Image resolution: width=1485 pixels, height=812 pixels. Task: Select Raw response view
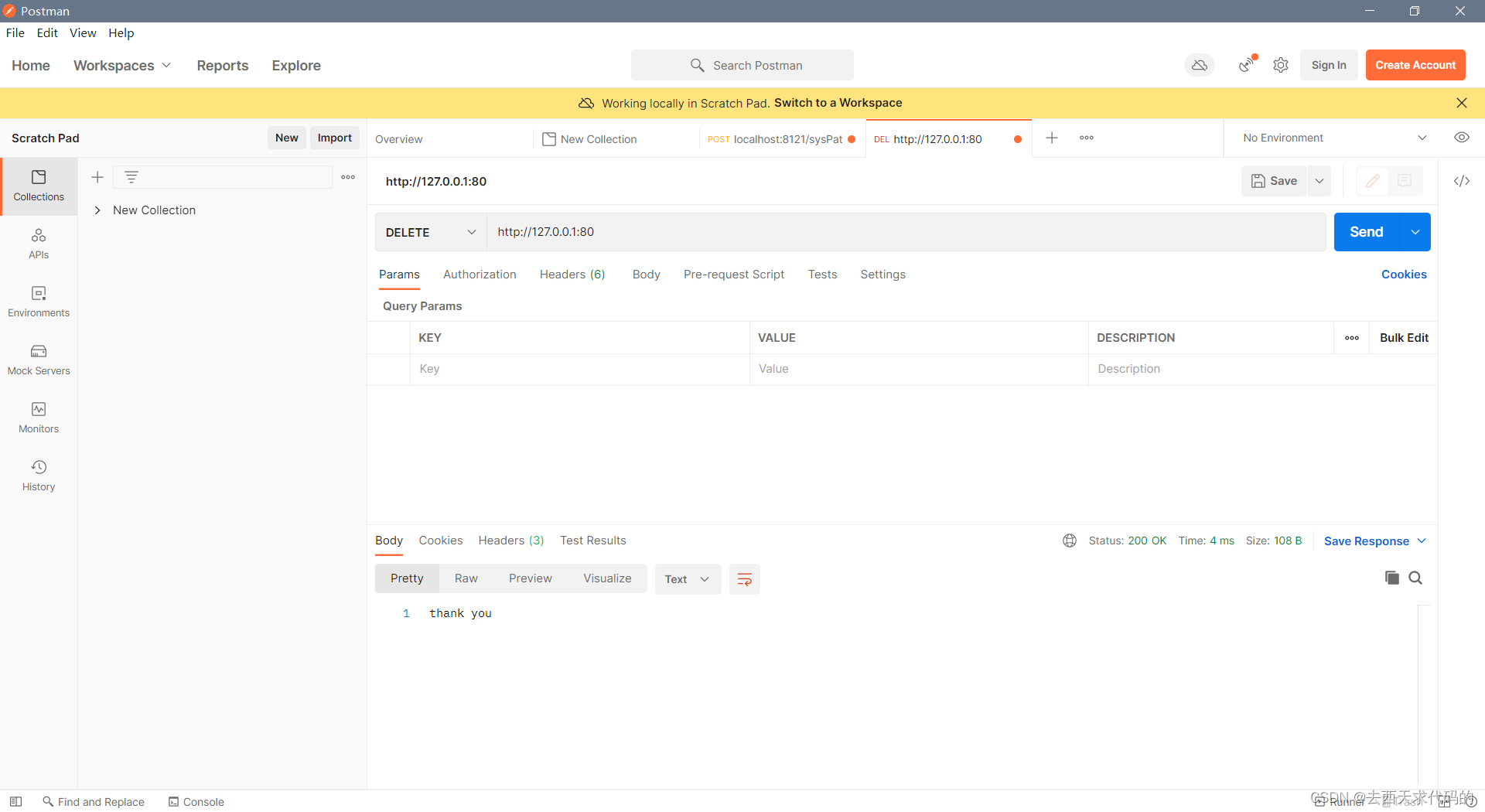[x=466, y=578]
